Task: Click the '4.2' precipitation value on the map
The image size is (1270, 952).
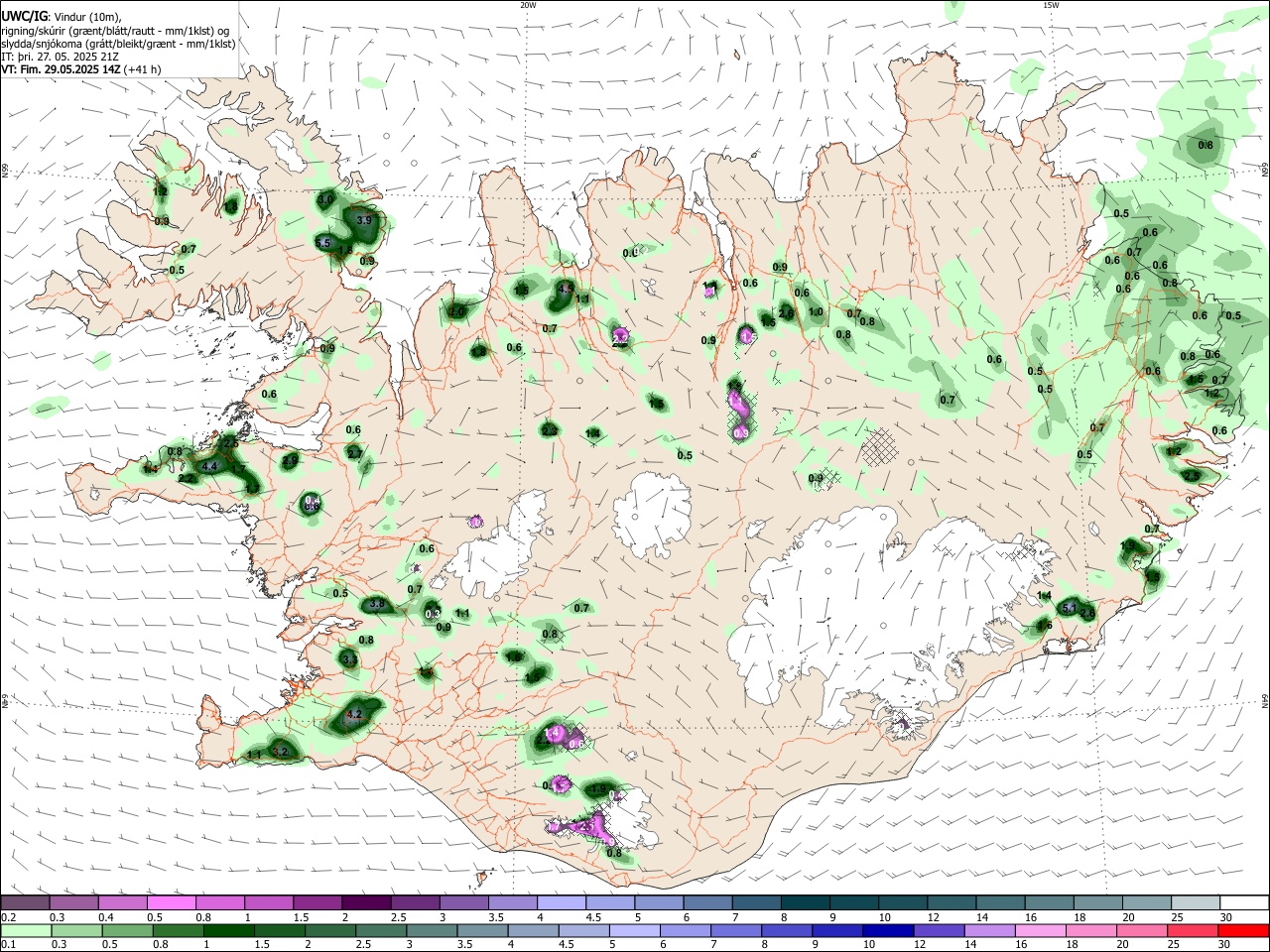Action: pyautogui.click(x=354, y=713)
